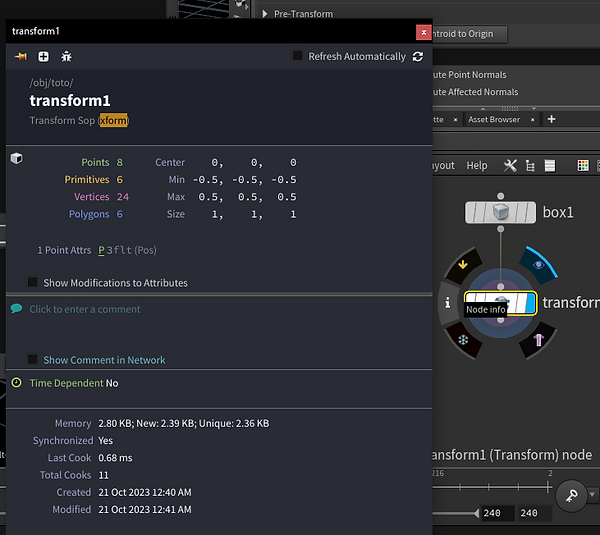Open the Layout menu
Image resolution: width=600 pixels, height=535 pixels.
[x=444, y=166]
